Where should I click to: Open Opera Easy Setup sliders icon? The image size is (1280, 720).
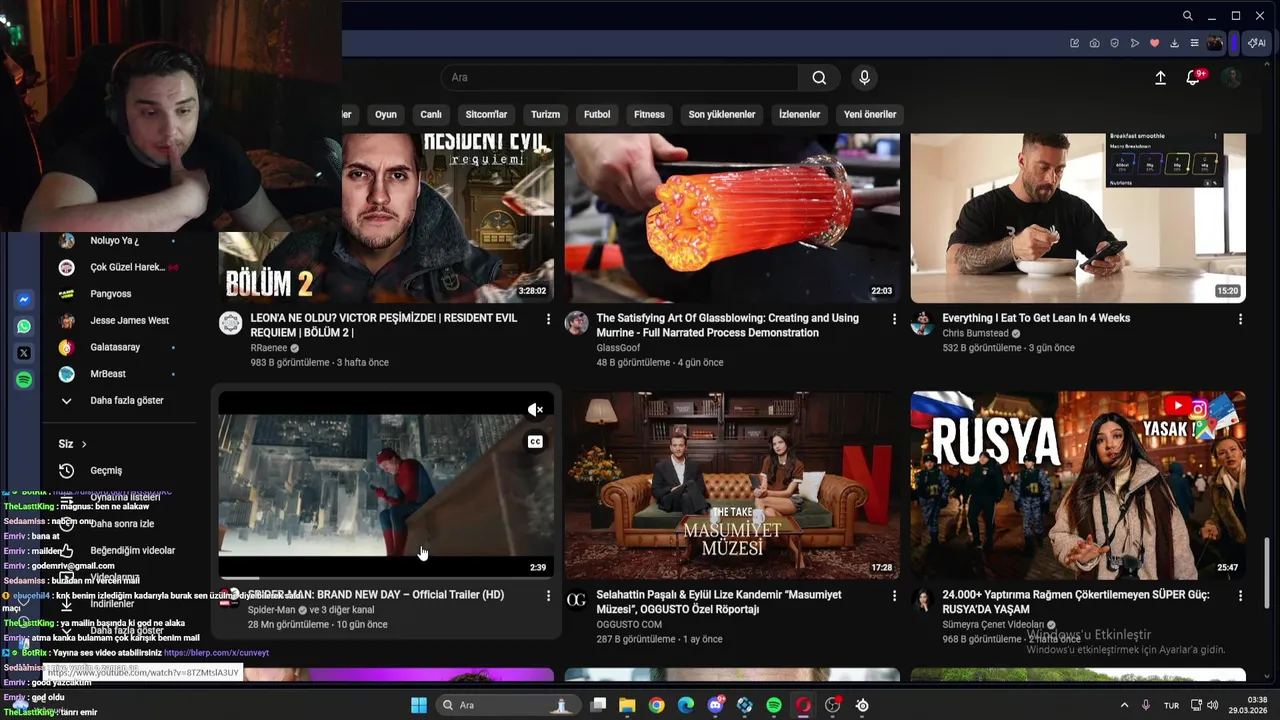pos(1194,43)
